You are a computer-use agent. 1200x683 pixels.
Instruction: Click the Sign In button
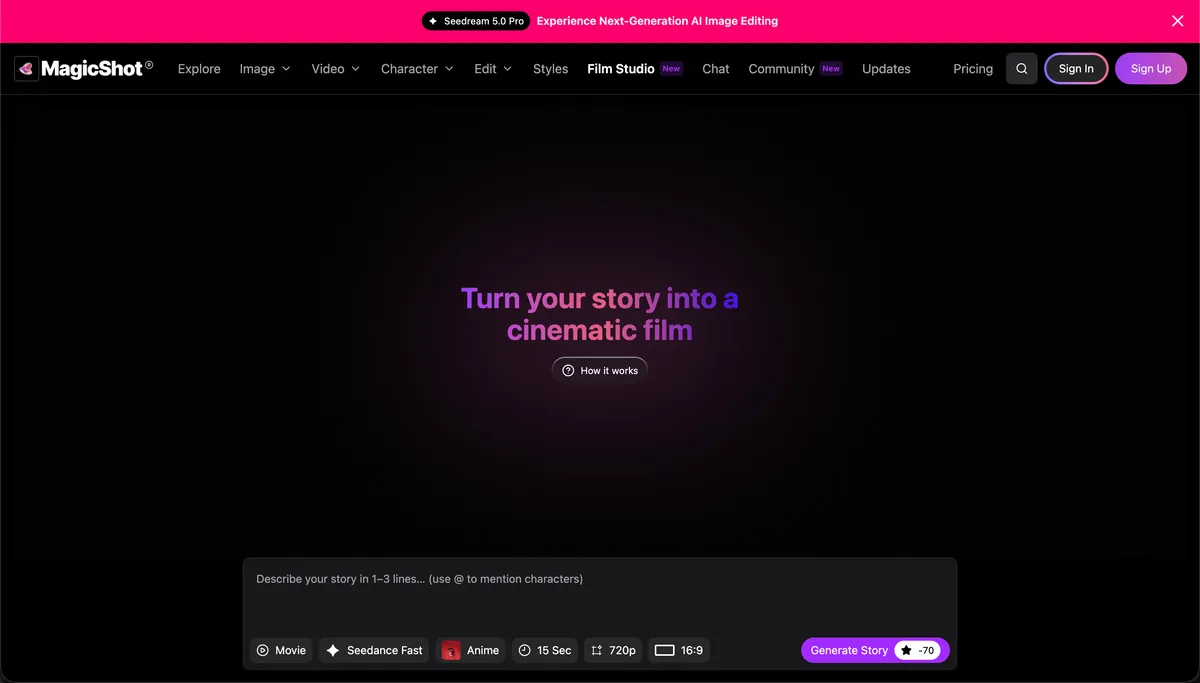(x=1076, y=69)
